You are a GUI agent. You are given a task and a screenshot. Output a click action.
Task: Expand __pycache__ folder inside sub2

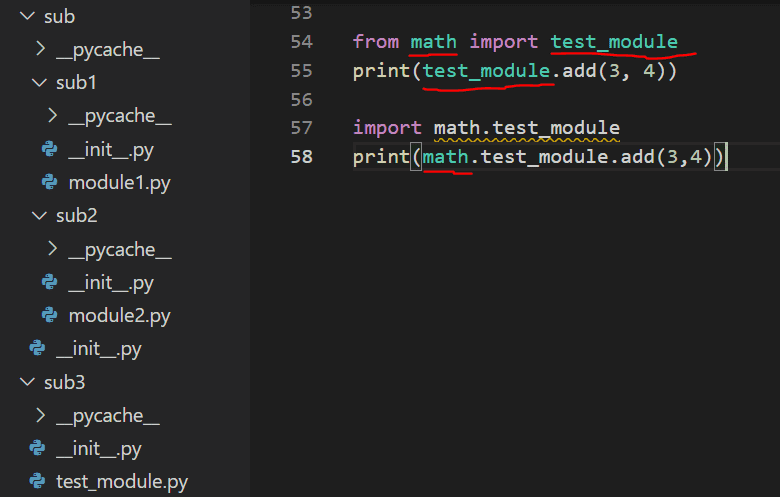pos(53,249)
